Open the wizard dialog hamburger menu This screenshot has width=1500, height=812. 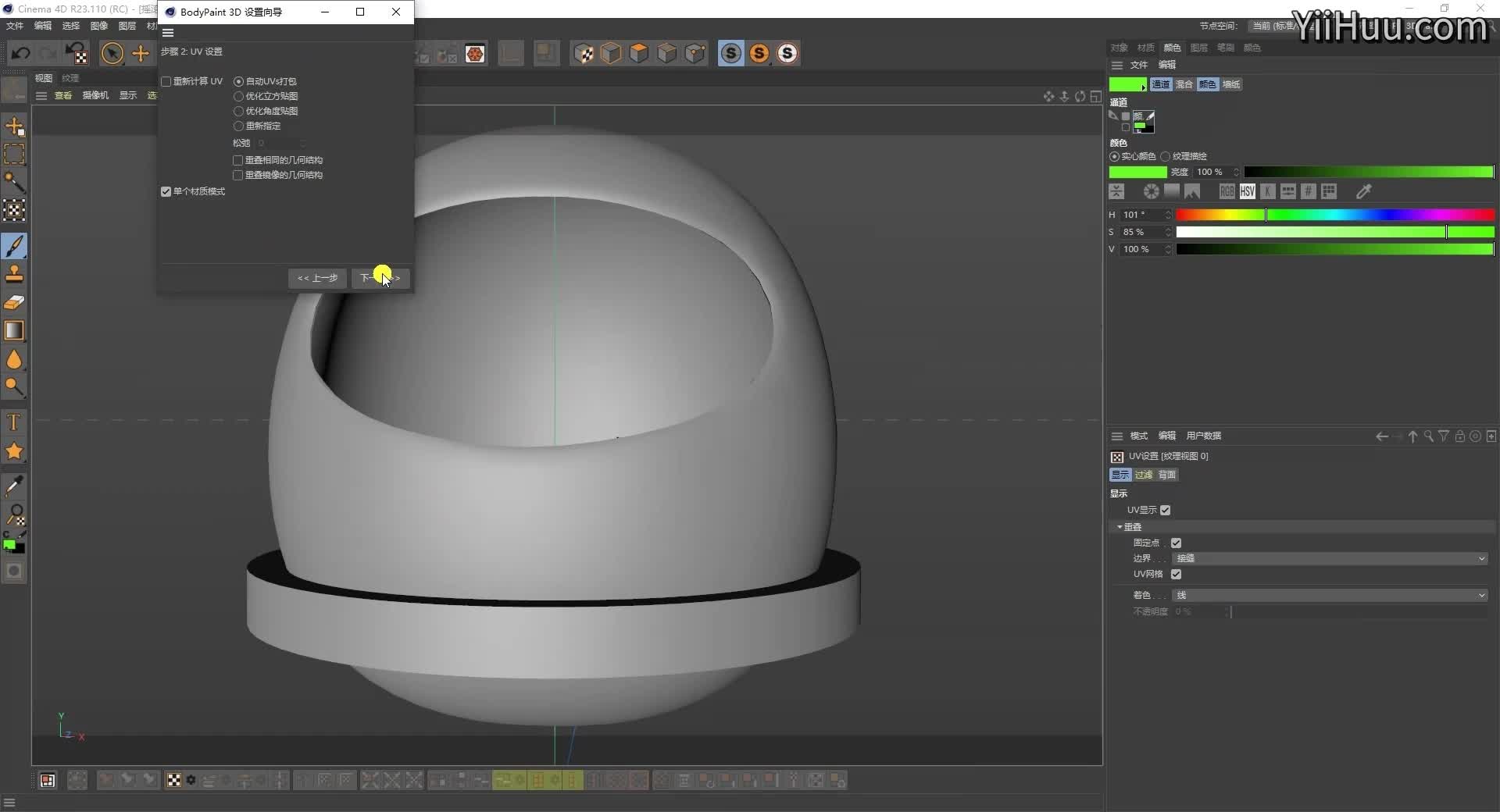168,33
